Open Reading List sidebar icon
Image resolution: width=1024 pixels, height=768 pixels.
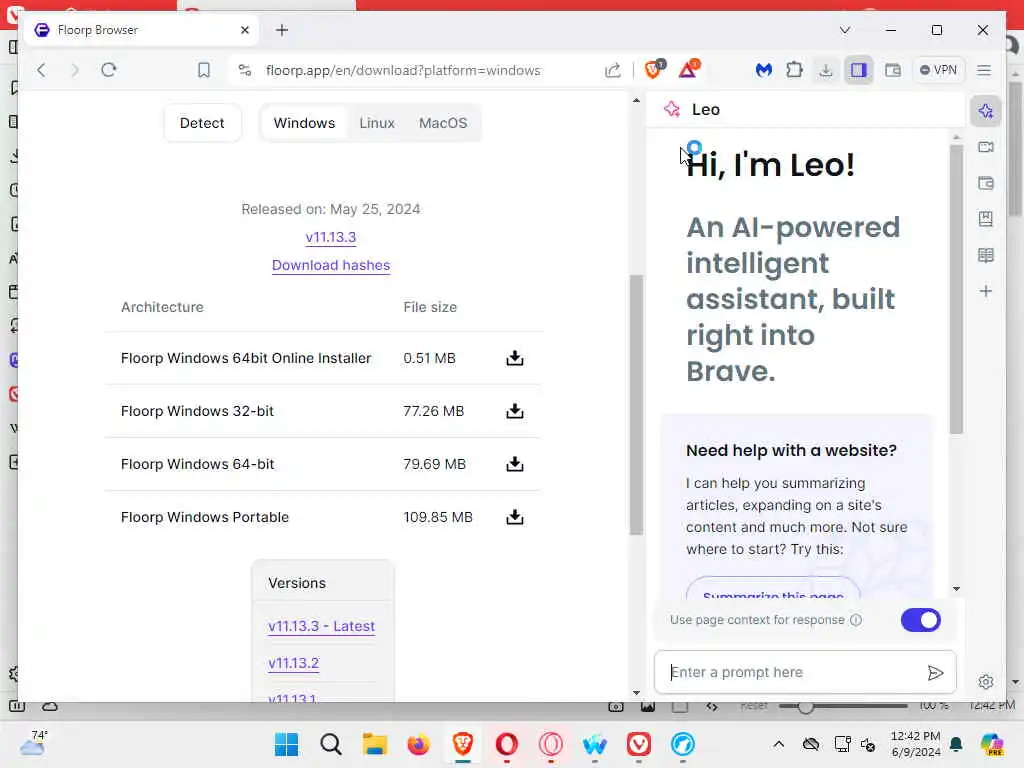(985, 255)
